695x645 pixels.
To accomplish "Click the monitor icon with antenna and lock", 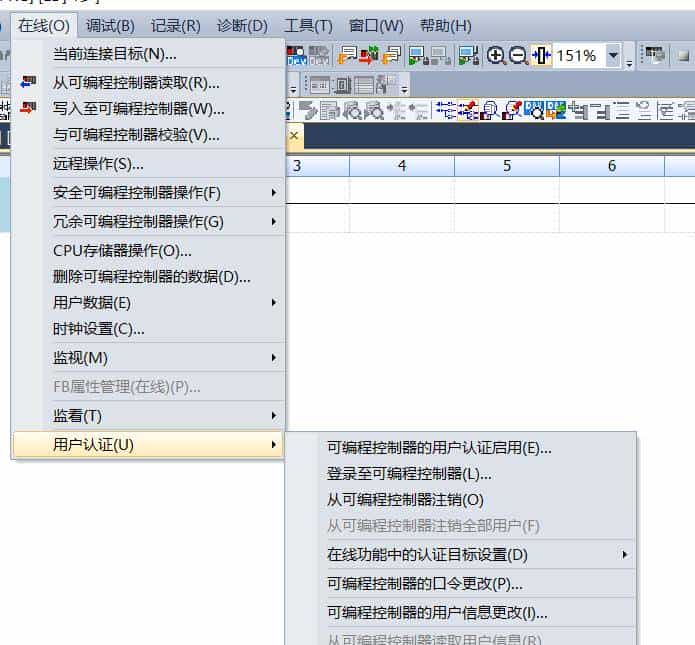I will click(469, 56).
